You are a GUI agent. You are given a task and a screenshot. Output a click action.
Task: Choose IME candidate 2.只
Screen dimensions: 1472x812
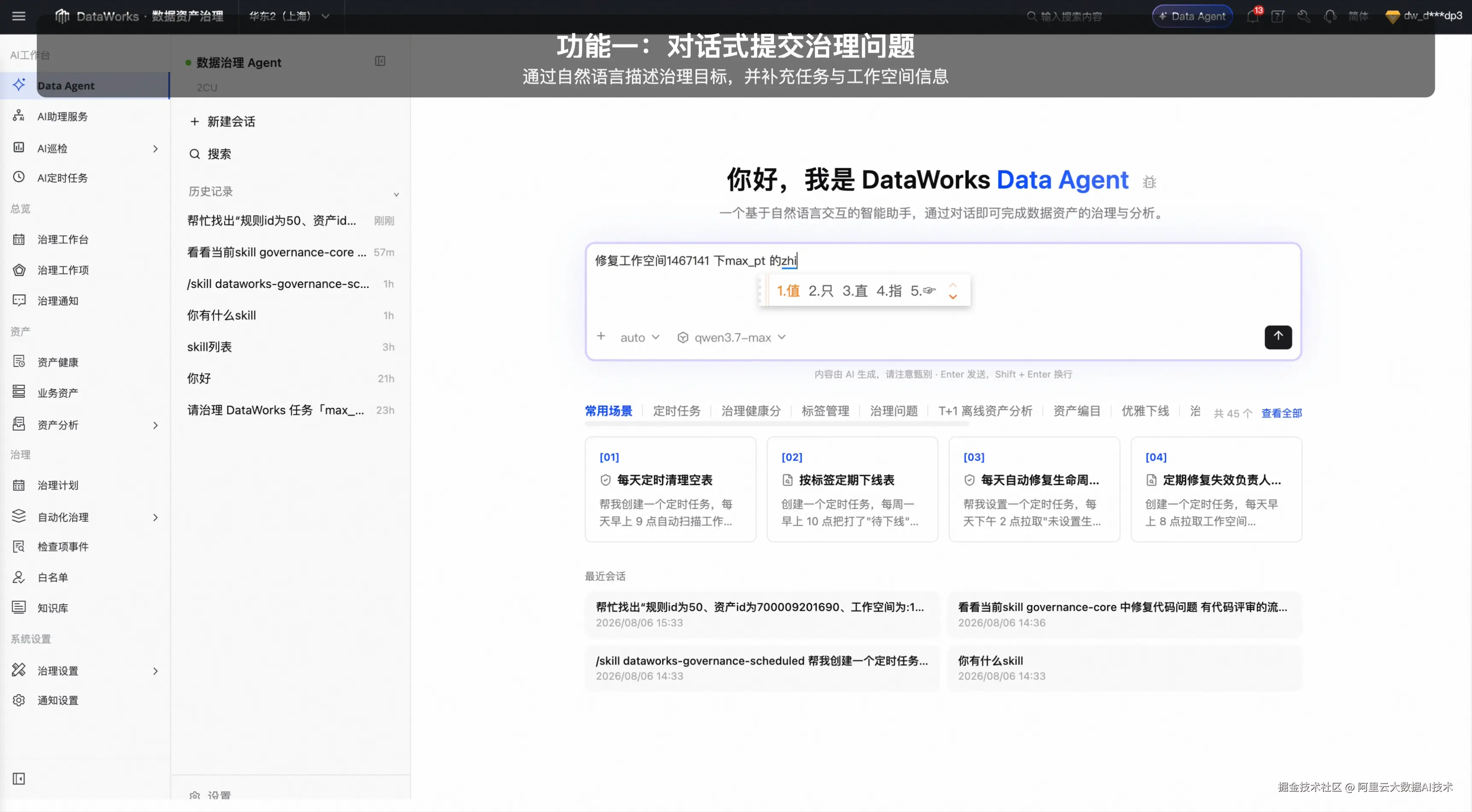(821, 291)
